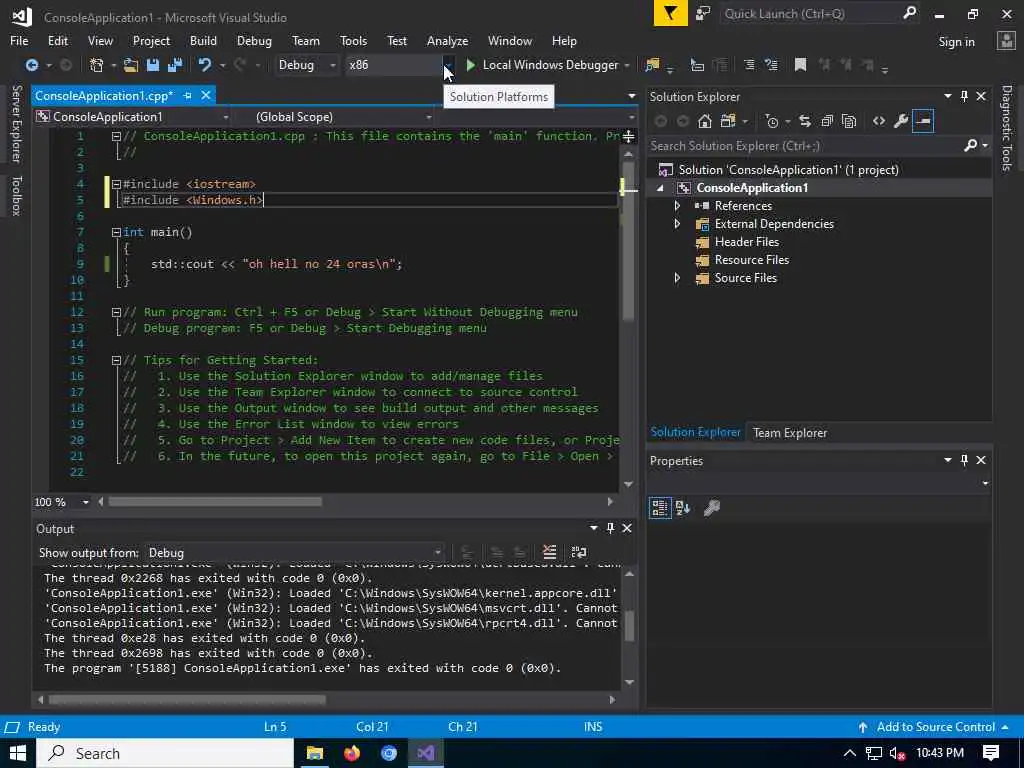
Task: Click Sync with Active Document icon
Action: coord(805,121)
